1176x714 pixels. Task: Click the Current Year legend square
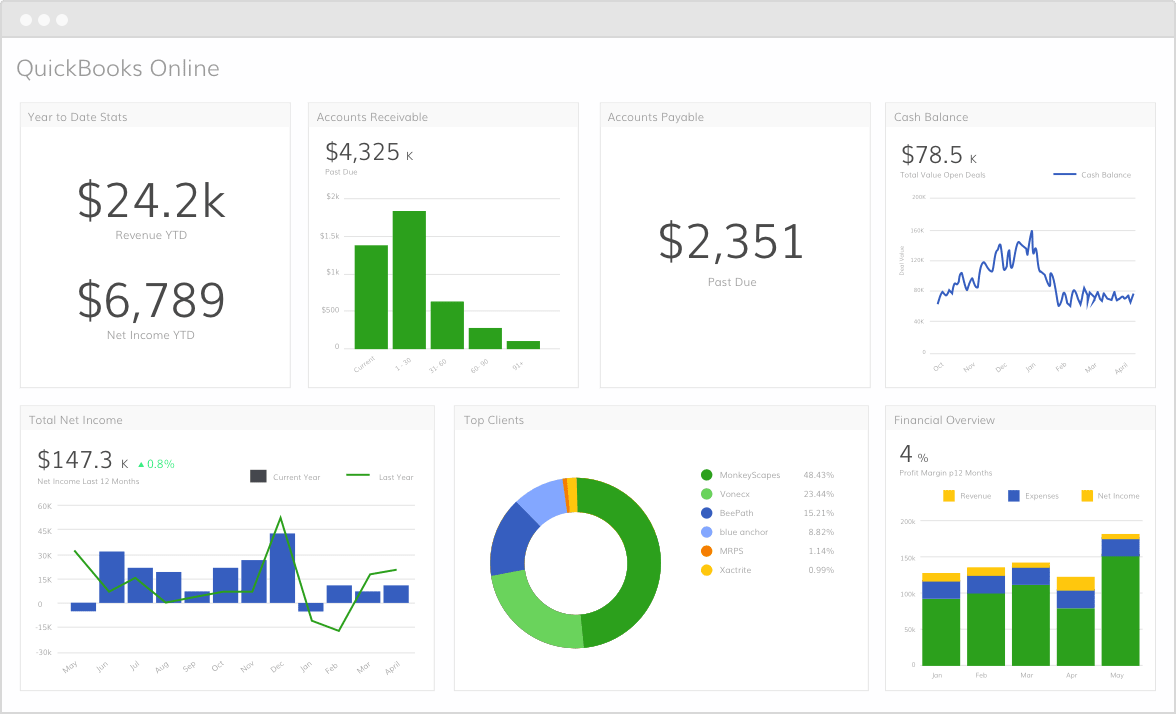(257, 476)
